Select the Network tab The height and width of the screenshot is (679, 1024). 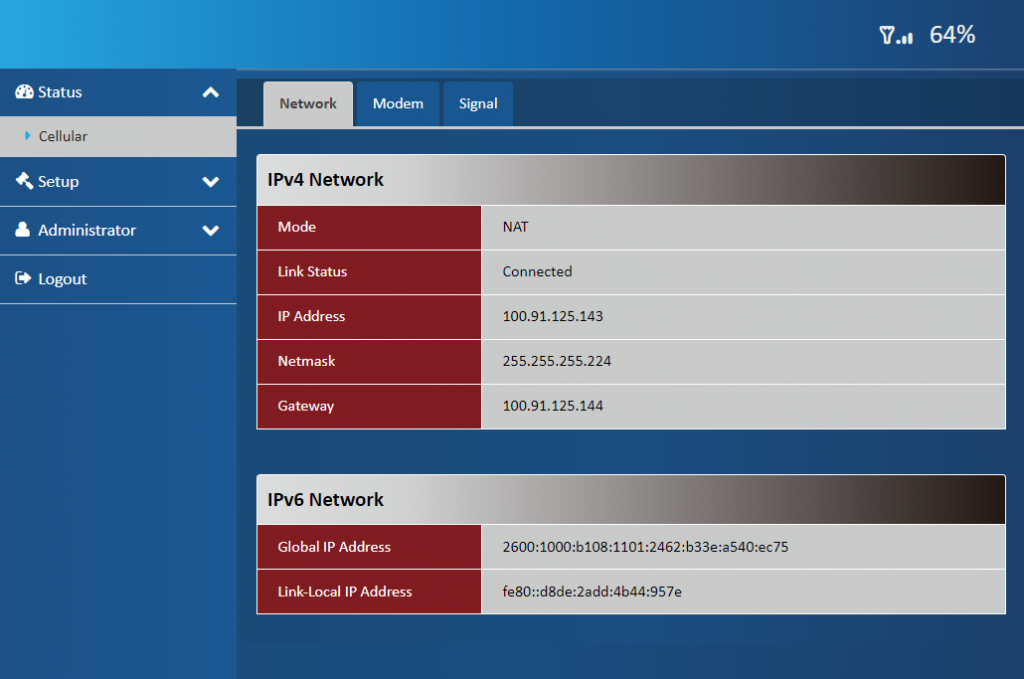(308, 104)
